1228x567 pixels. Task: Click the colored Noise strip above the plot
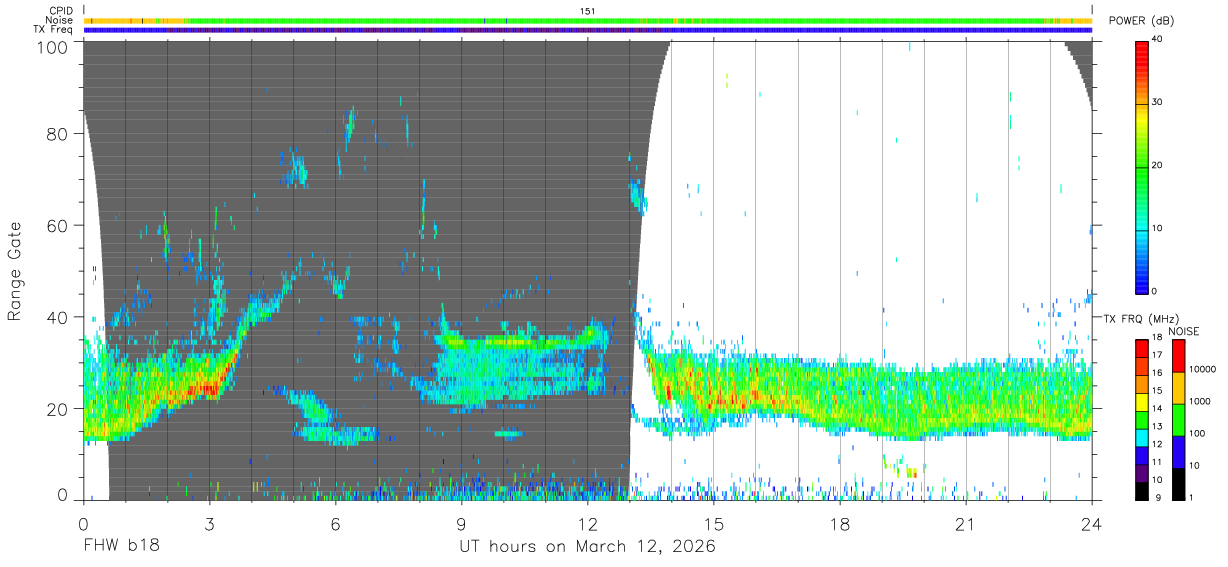point(588,20)
